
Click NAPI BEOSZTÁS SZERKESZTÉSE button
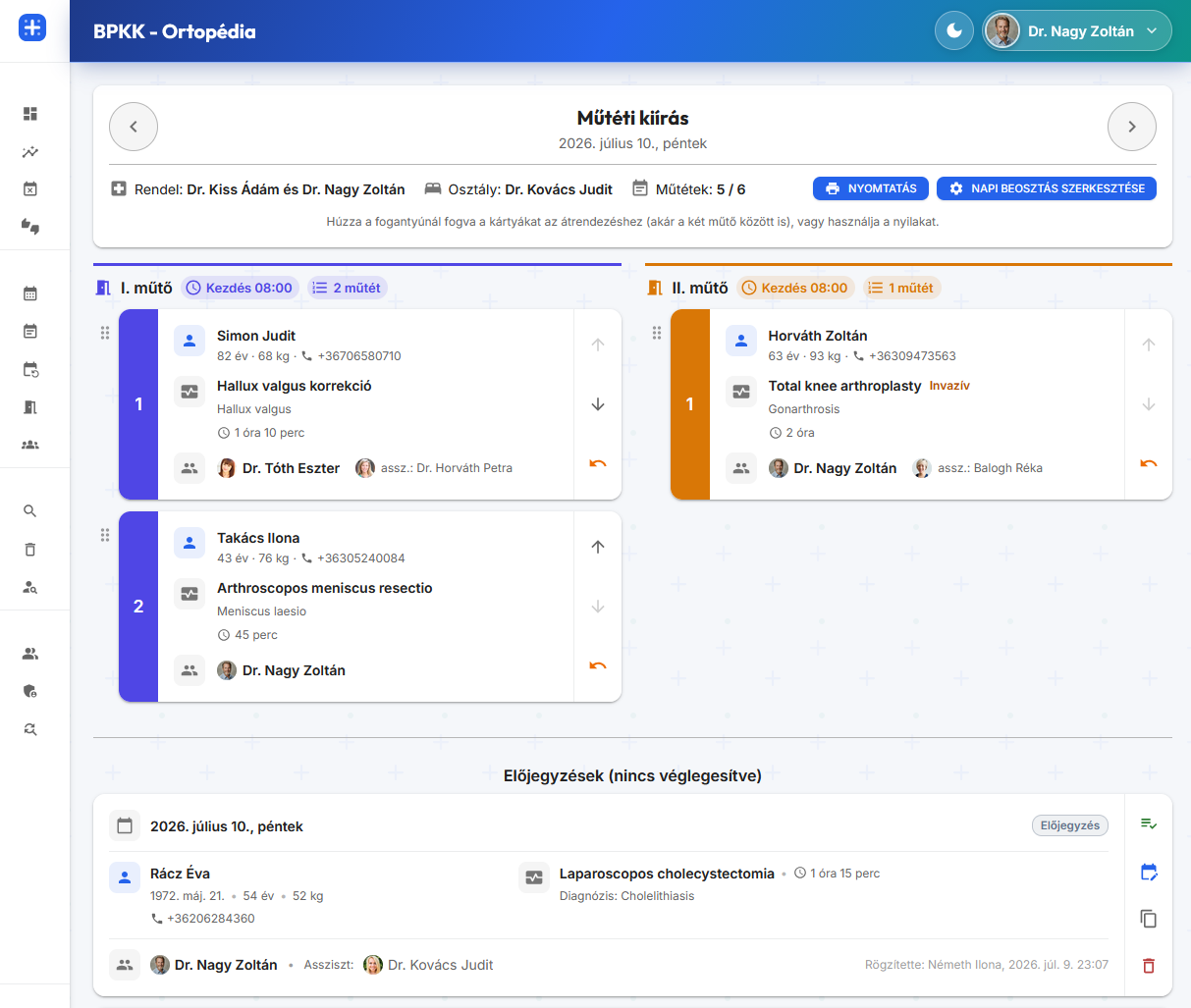coord(1047,188)
